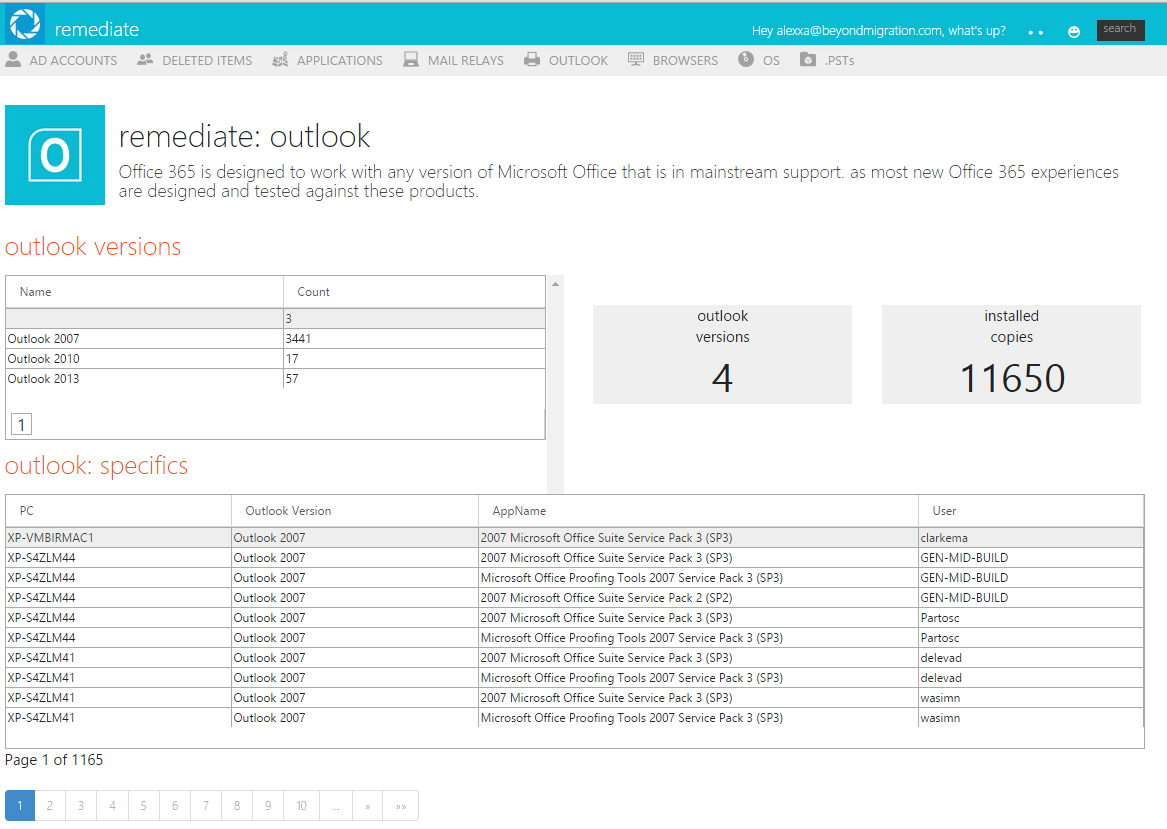This screenshot has height=829, width=1167.
Task: Go to page 5 of specifics
Action: (x=144, y=806)
